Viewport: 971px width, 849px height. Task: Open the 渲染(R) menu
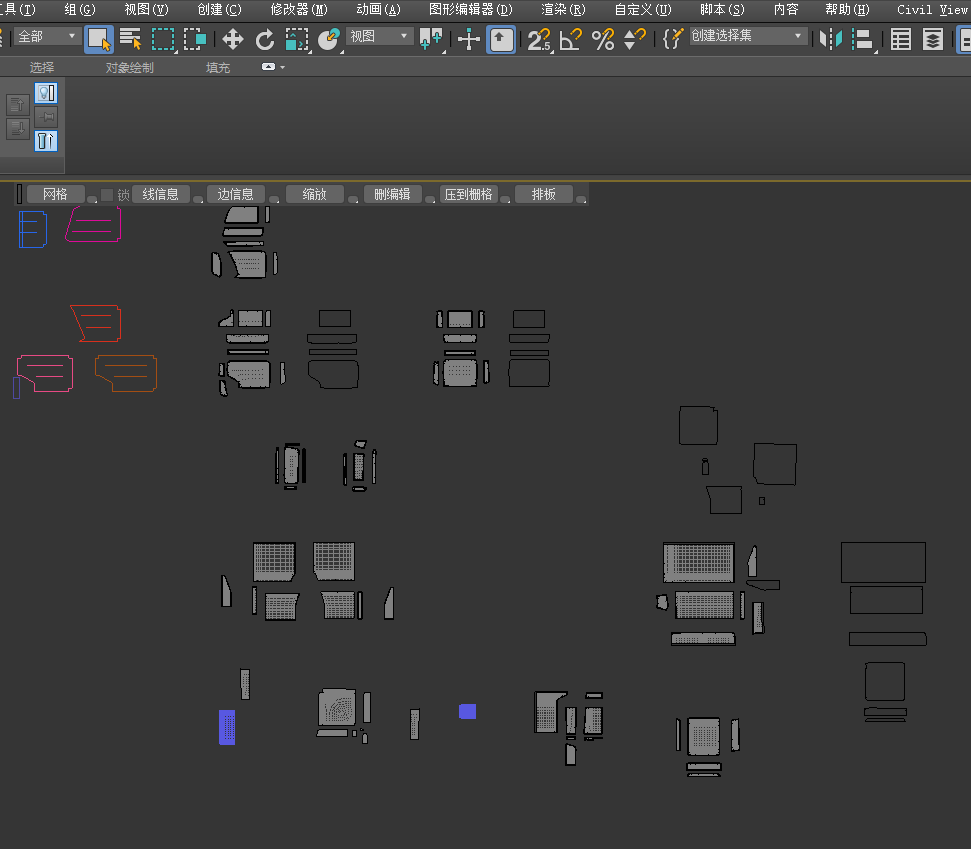[563, 9]
